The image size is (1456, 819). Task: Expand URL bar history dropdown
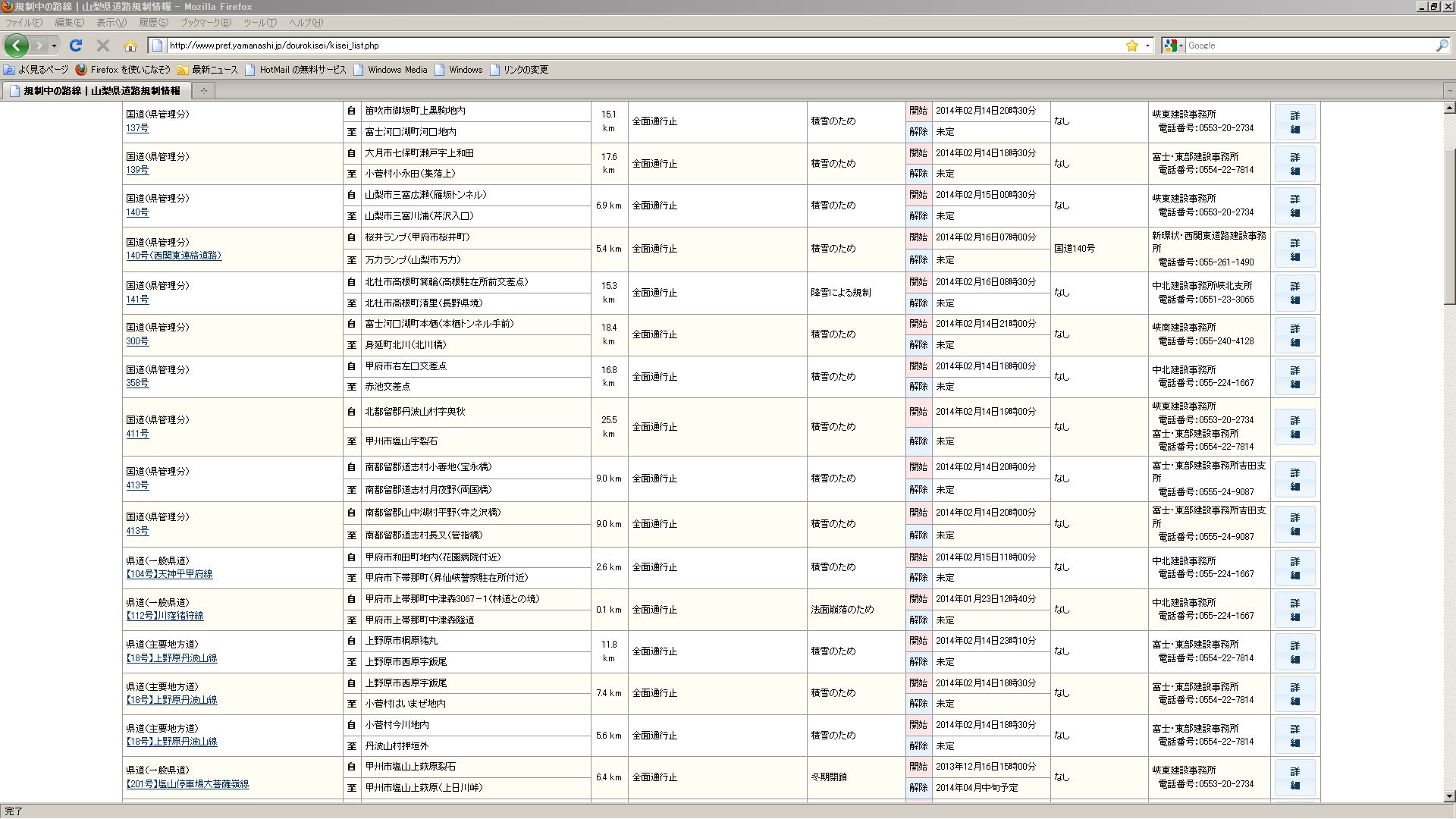[x=1147, y=45]
